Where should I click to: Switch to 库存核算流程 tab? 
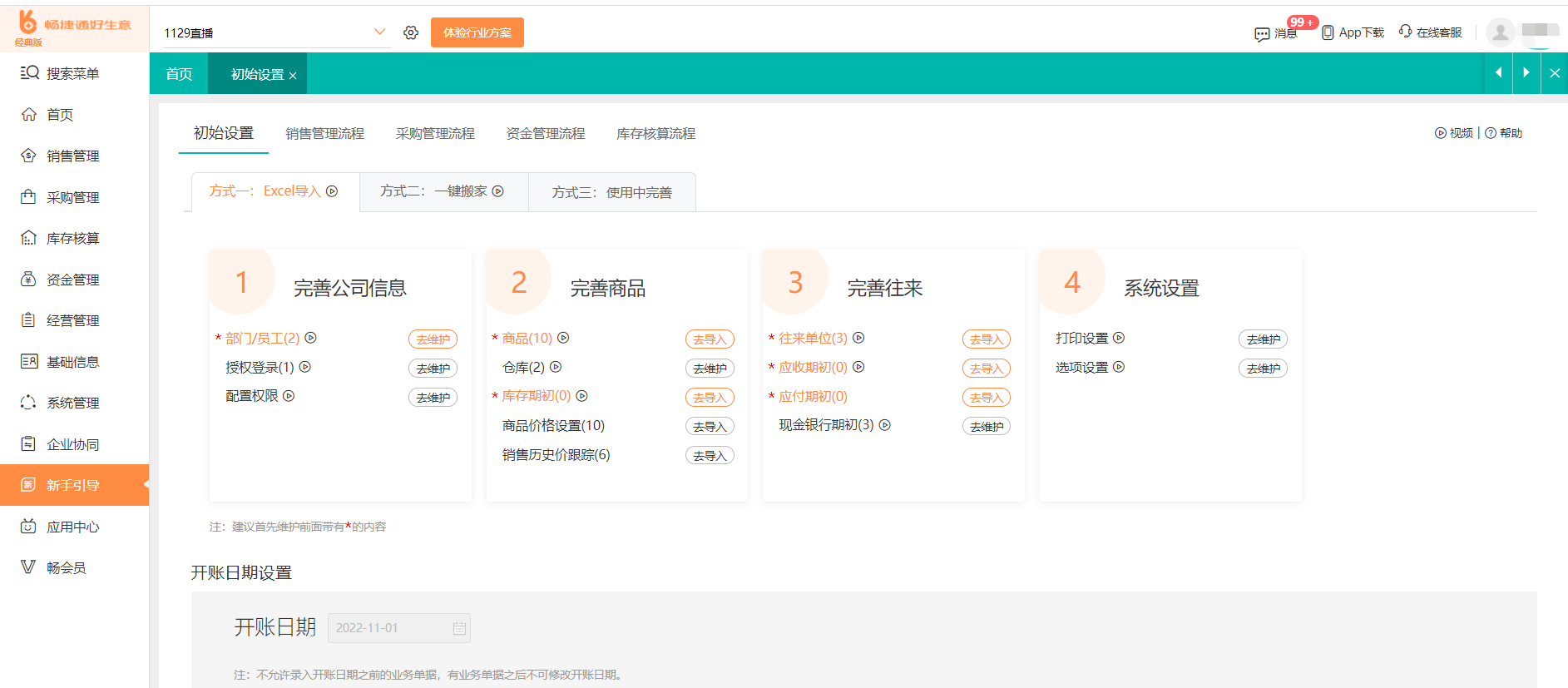pyautogui.click(x=655, y=134)
